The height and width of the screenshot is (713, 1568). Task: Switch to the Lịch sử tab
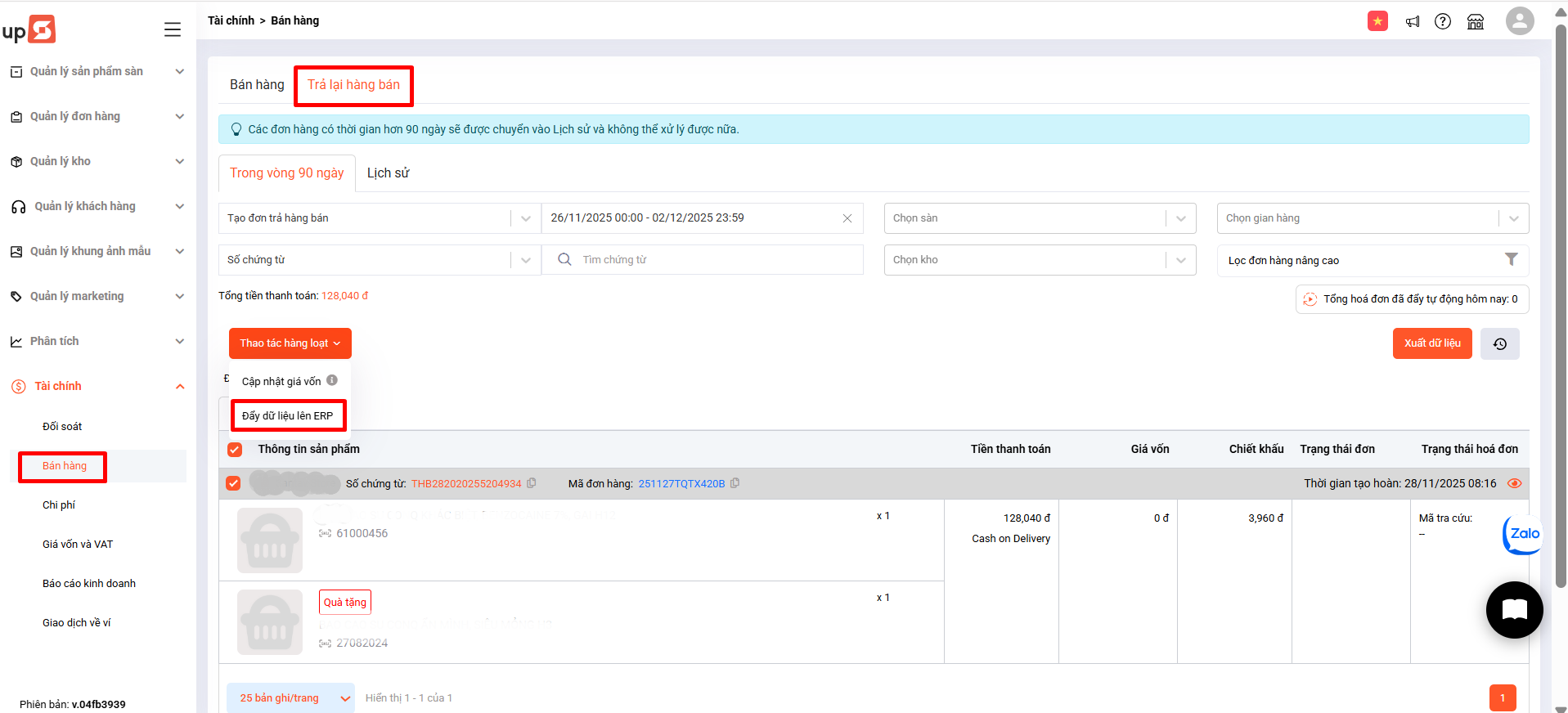(388, 173)
